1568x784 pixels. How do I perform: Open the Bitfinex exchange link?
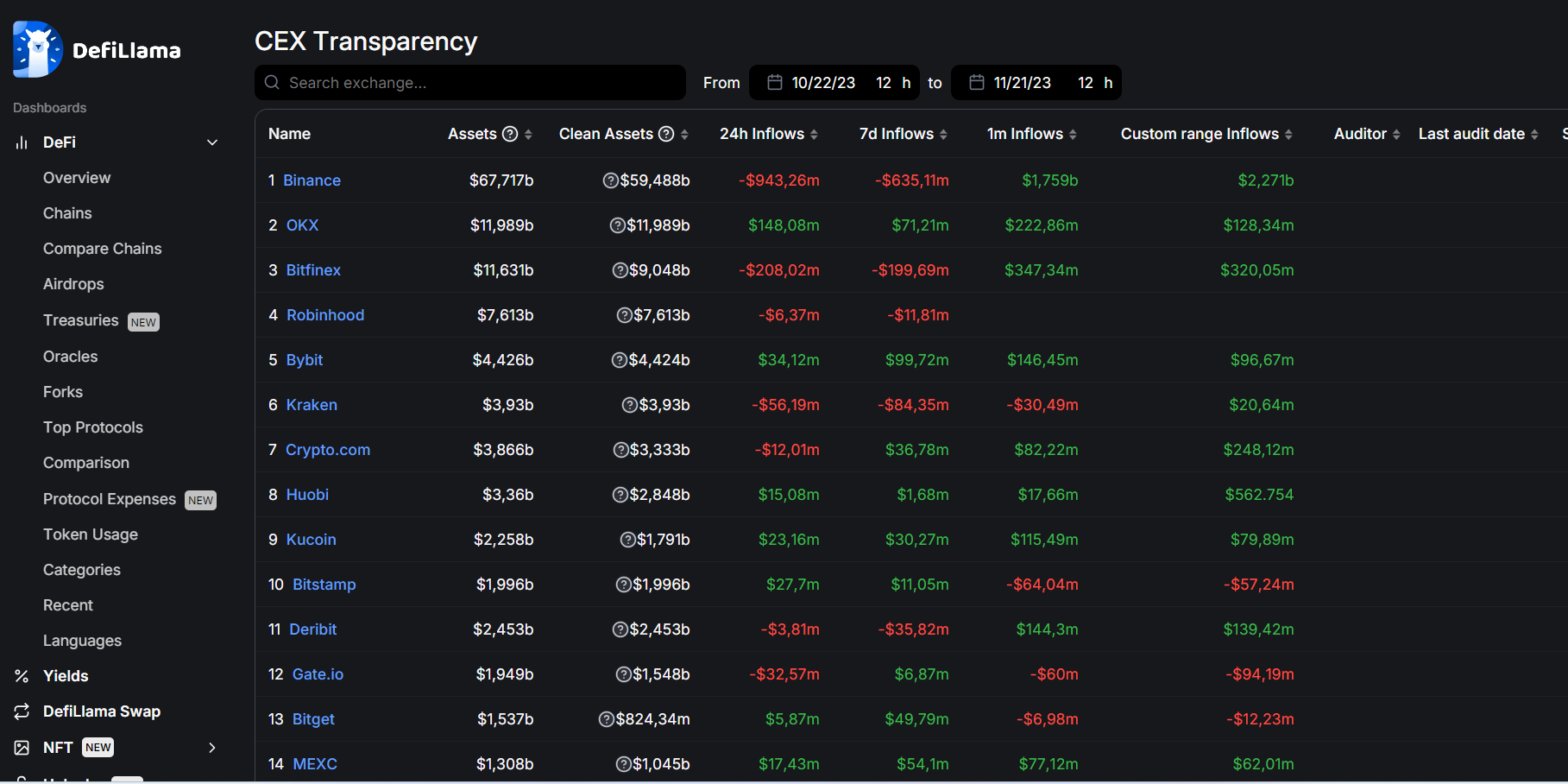(x=313, y=270)
